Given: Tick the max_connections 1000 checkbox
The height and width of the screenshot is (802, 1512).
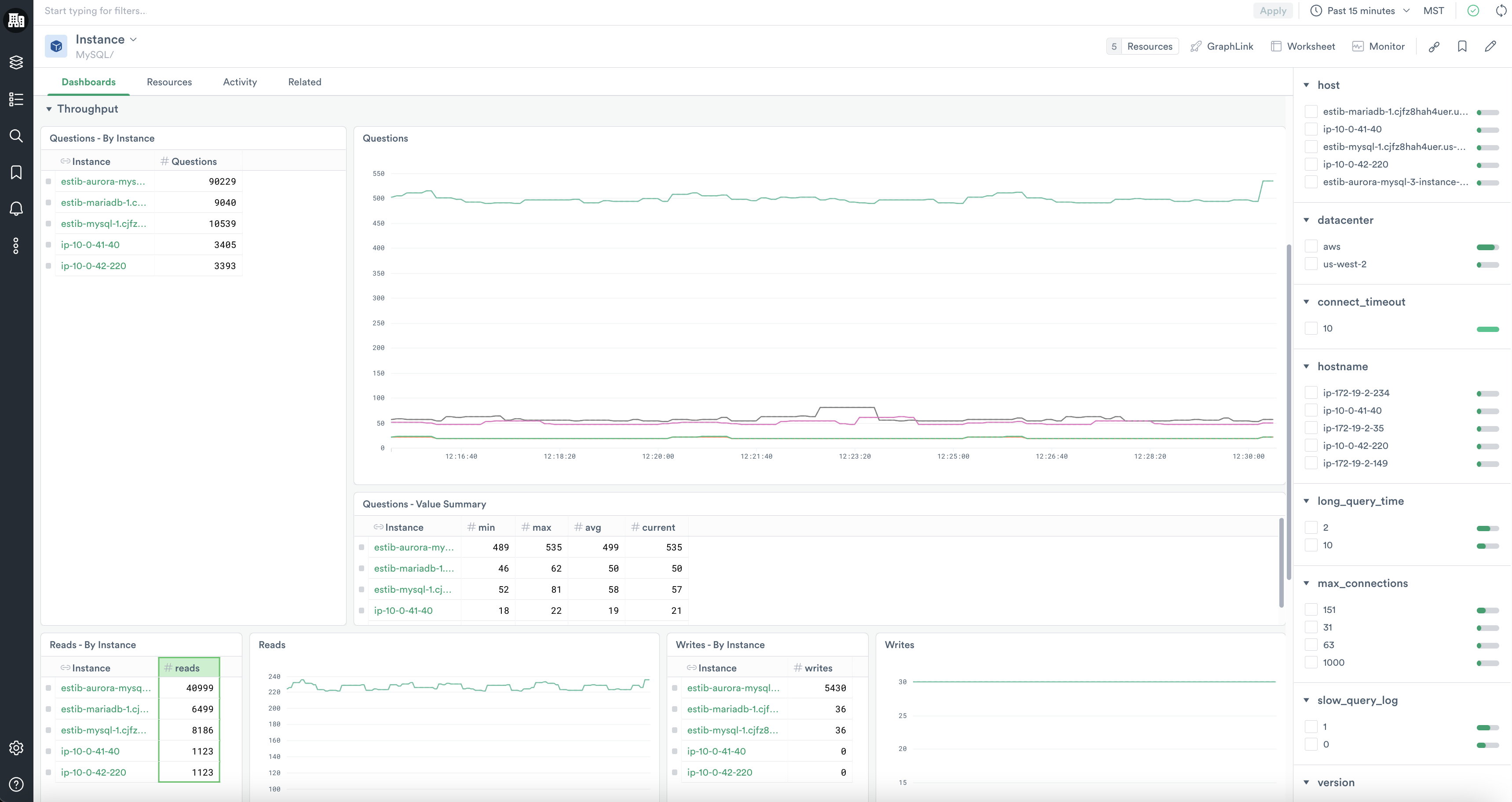Looking at the screenshot, I should [x=1311, y=662].
